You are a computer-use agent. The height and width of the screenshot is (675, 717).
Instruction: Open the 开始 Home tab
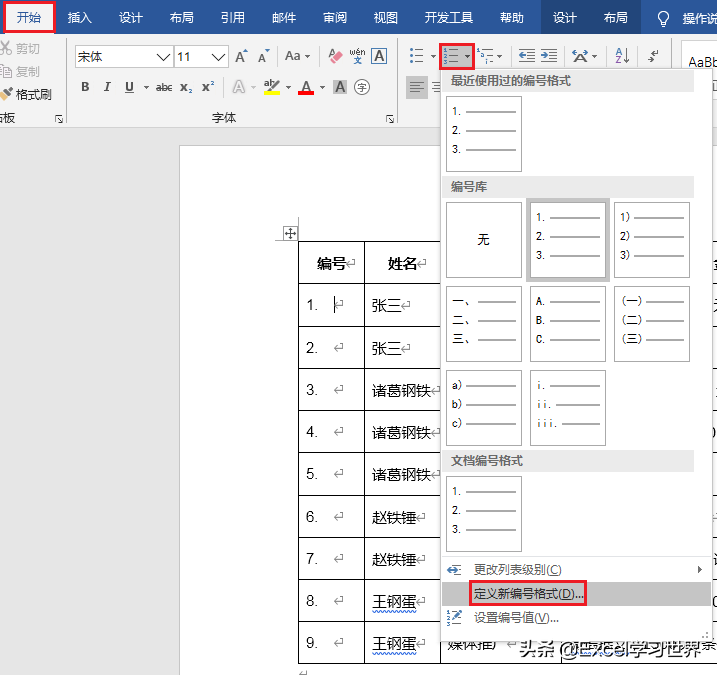pos(29,17)
